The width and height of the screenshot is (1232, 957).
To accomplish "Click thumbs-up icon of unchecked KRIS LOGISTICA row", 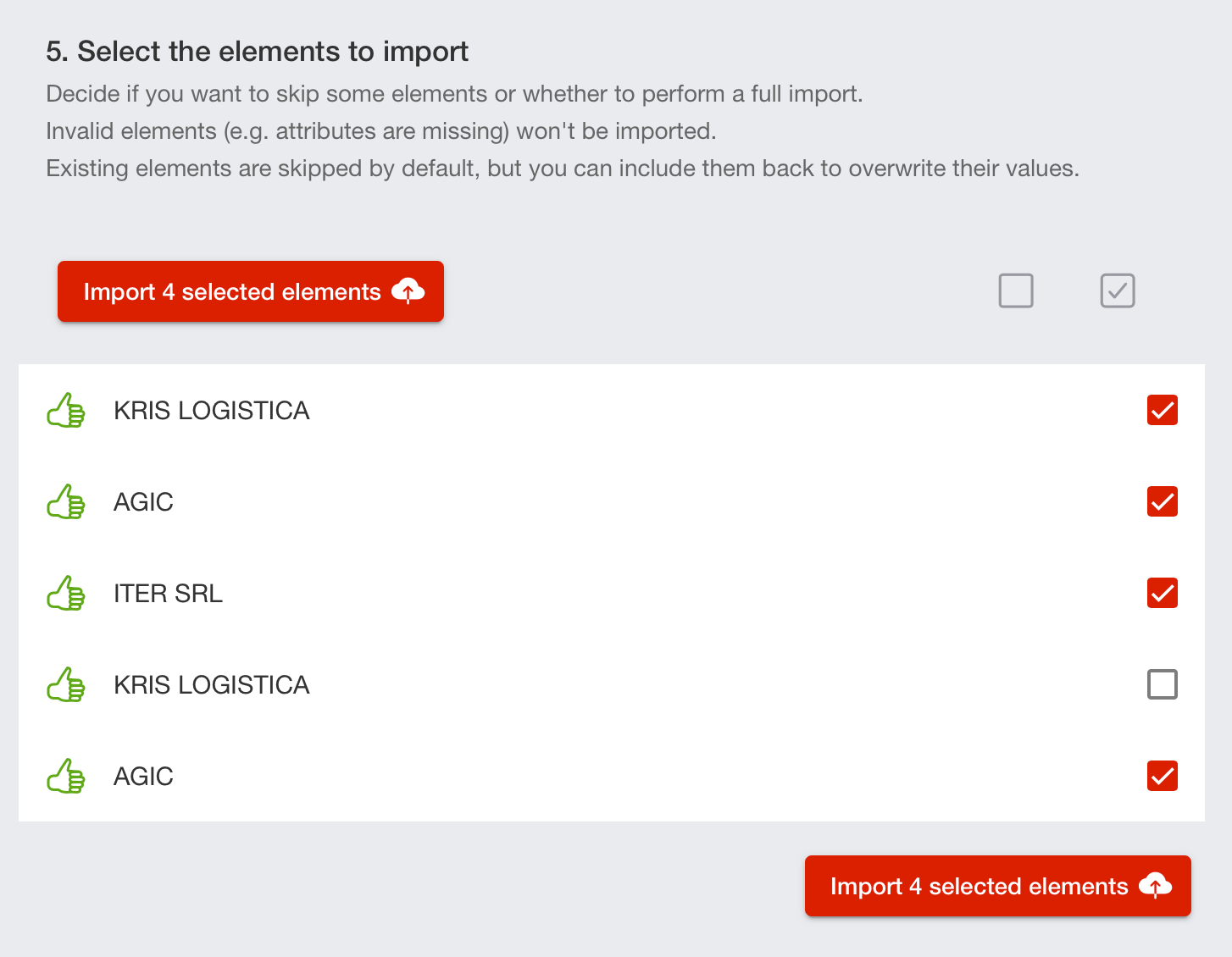I will point(66,685).
